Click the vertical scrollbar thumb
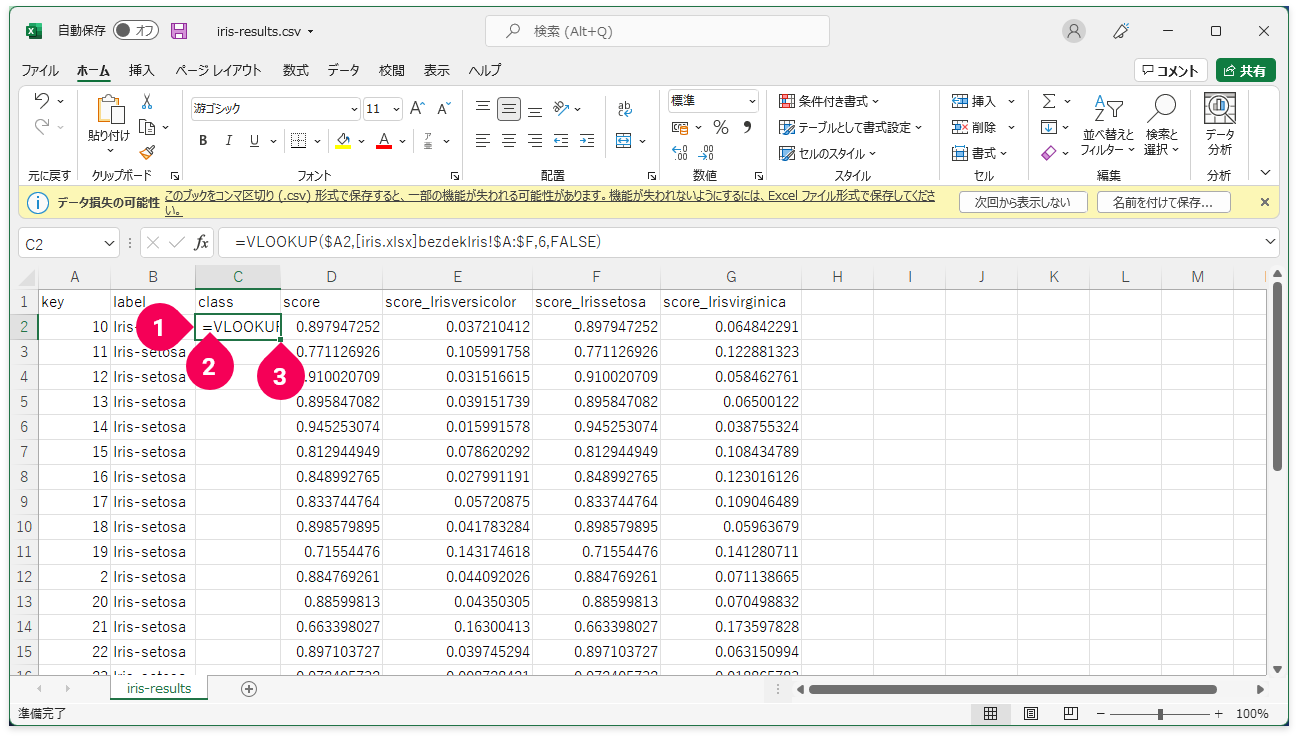 [x=1277, y=376]
